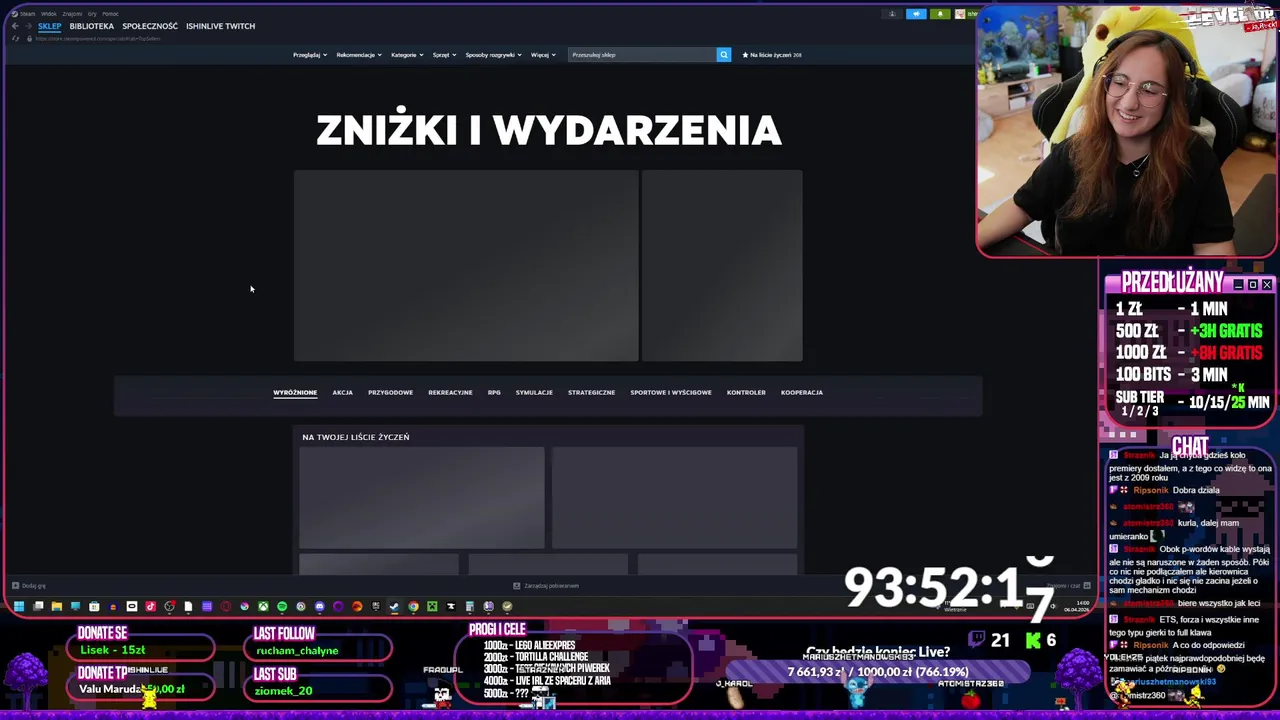Open Microsoft Store taskbar icon
1280x720 pixels.
click(94, 606)
